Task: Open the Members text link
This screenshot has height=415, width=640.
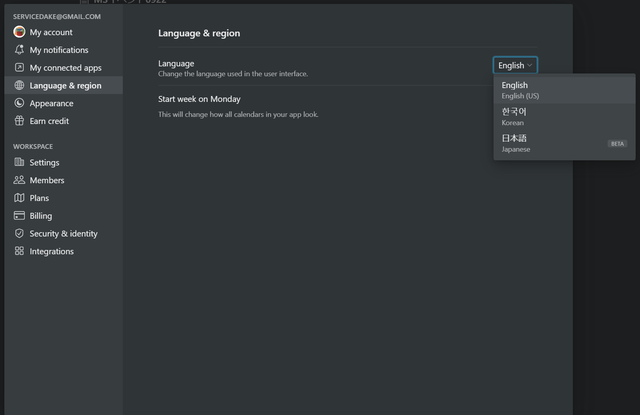Action: click(47, 180)
